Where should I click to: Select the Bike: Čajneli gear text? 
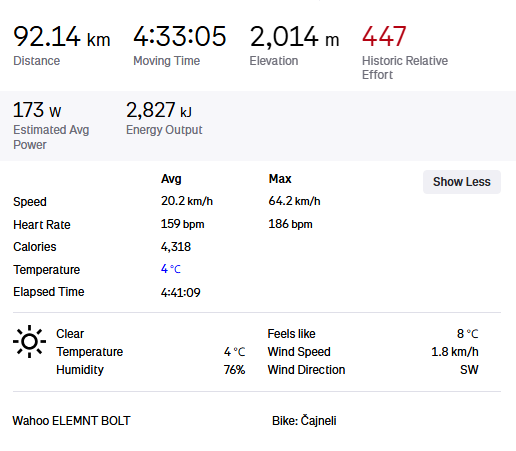(304, 421)
